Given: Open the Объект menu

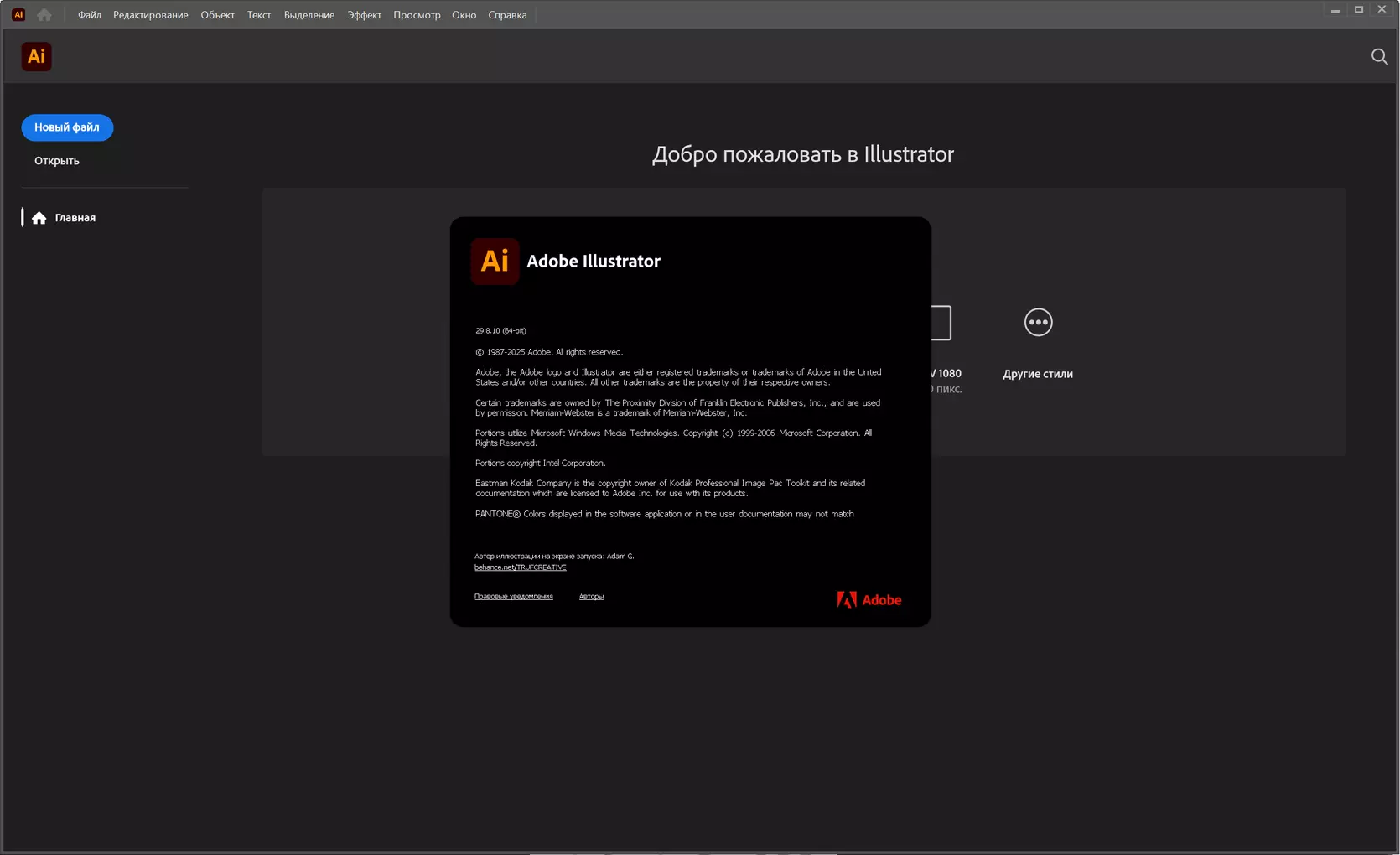Looking at the screenshot, I should 217,15.
